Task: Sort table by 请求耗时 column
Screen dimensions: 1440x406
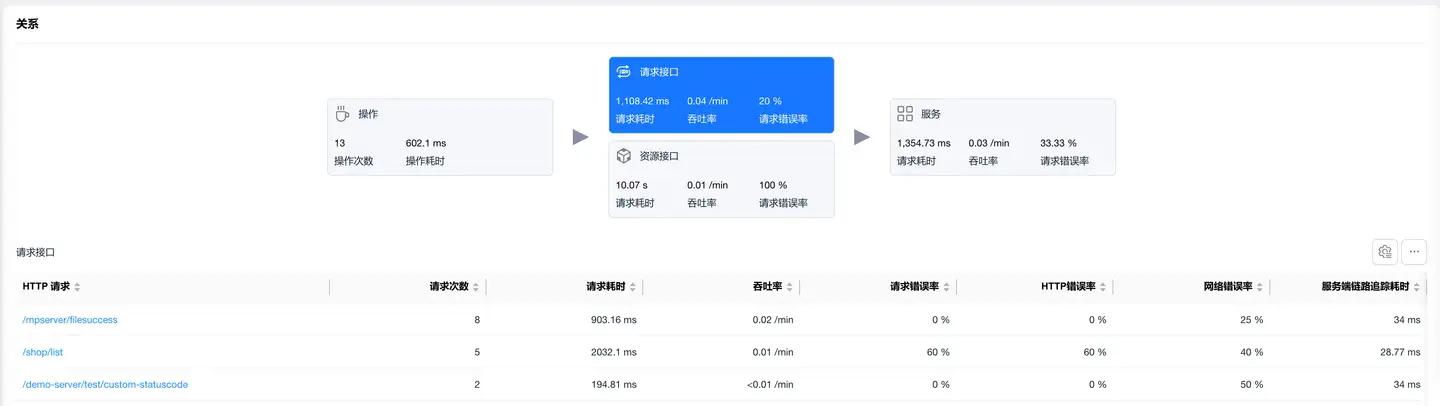Action: coord(632,287)
